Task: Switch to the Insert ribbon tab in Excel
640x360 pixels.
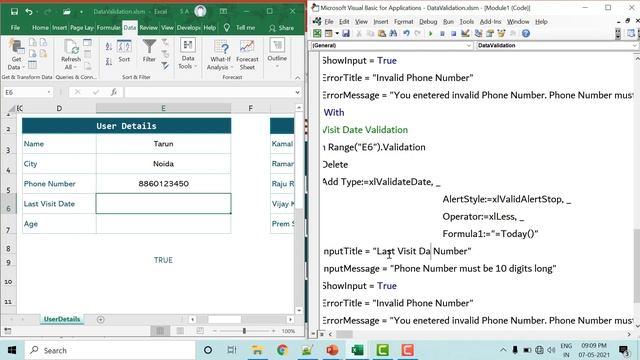Action: point(59,28)
